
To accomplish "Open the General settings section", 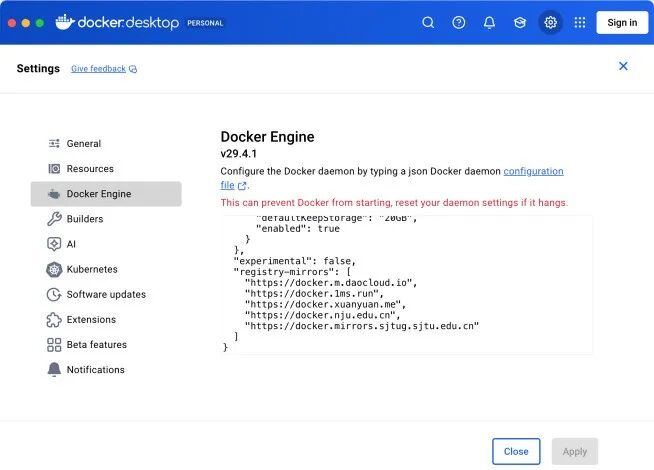I will (83, 143).
